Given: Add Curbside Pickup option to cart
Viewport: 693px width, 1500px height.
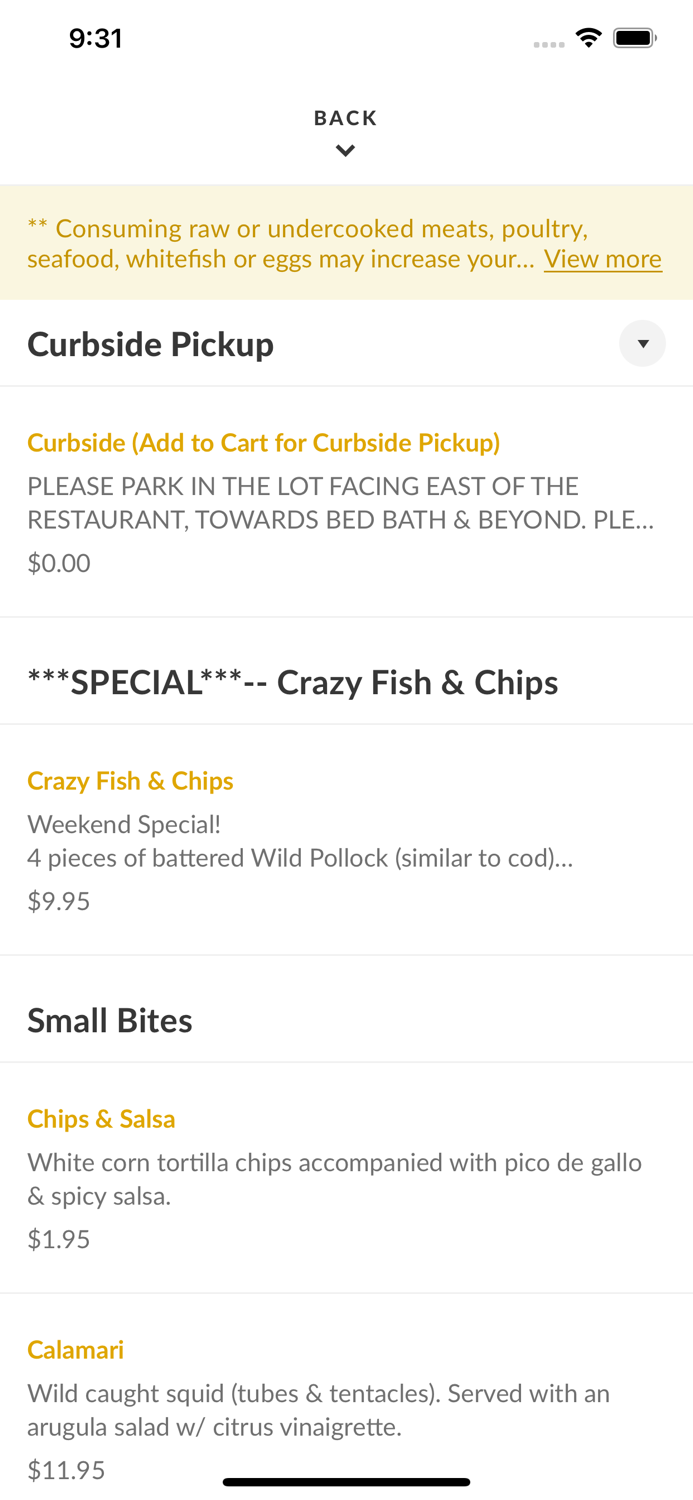Looking at the screenshot, I should click(x=264, y=442).
